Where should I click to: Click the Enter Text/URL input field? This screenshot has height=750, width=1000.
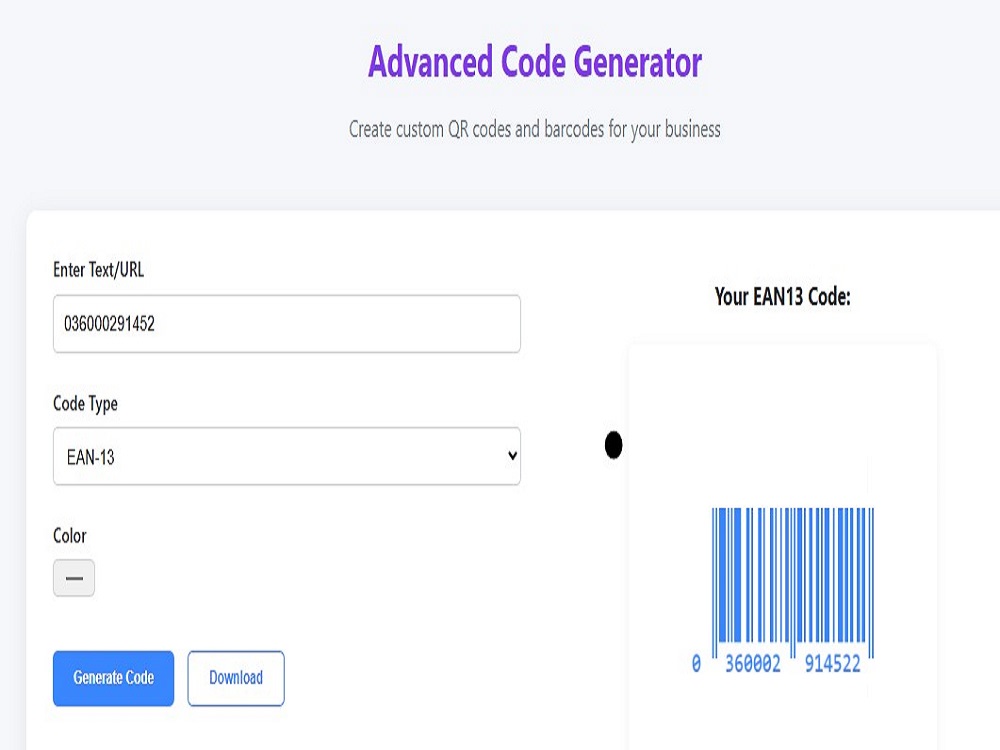coord(286,323)
